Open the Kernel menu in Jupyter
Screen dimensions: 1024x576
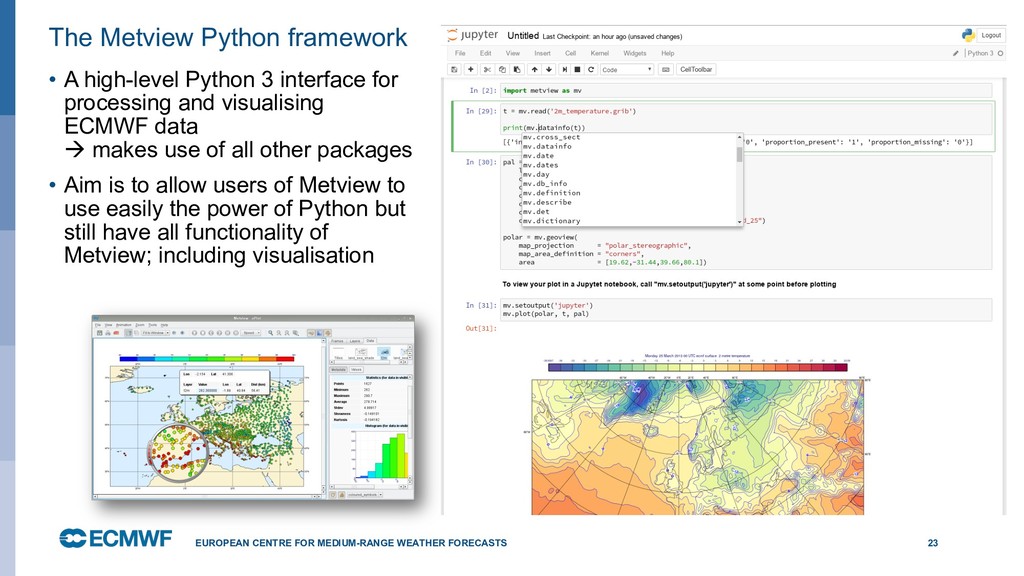tap(599, 53)
